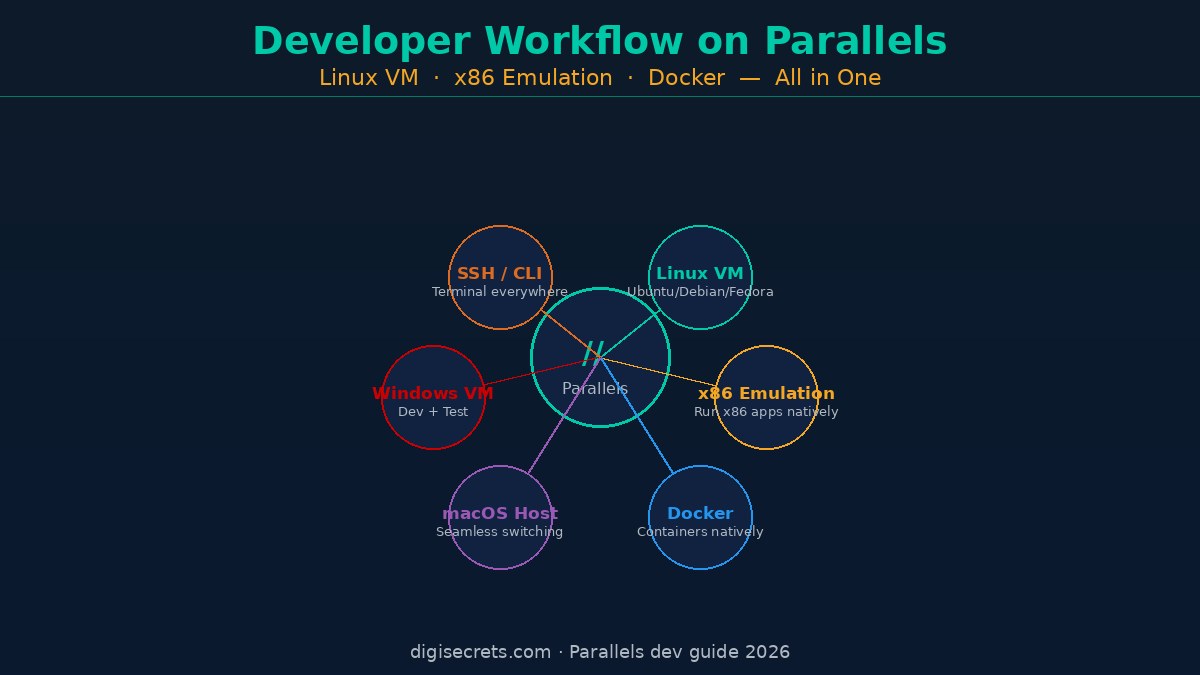This screenshot has width=1200, height=675.
Task: Click the 'Seamless switching' subtitle
Action: pos(500,532)
